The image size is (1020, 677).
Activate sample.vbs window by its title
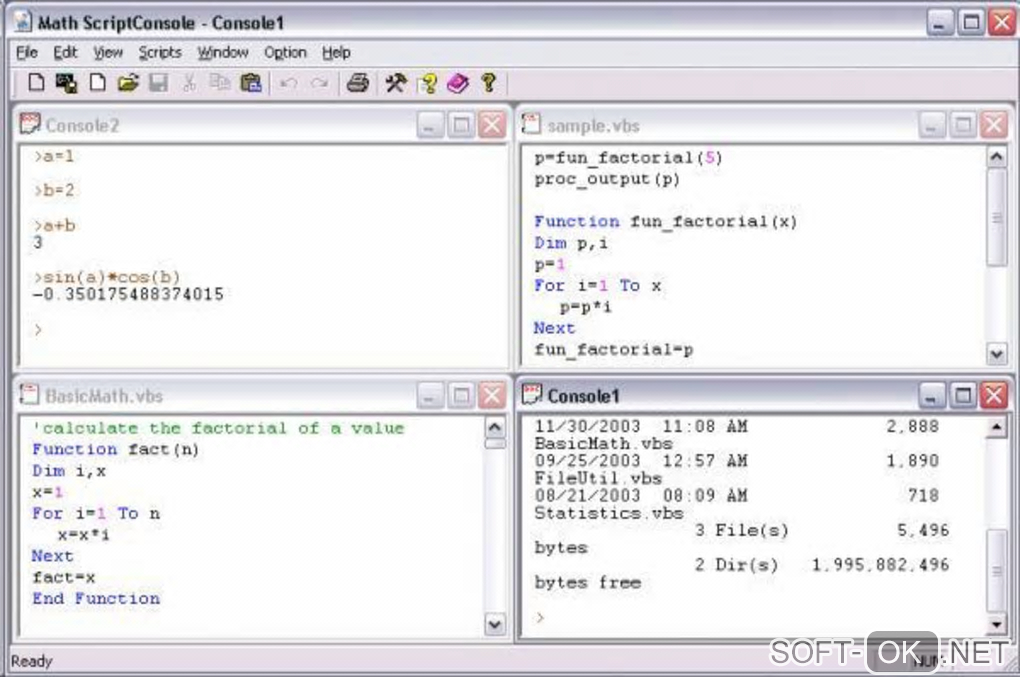pos(593,126)
